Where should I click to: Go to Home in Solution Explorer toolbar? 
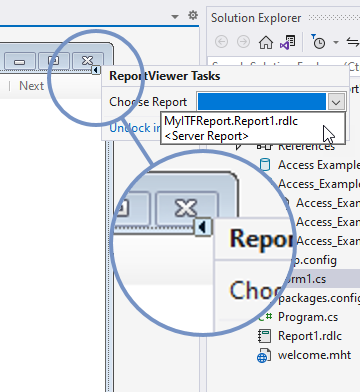coord(266,42)
